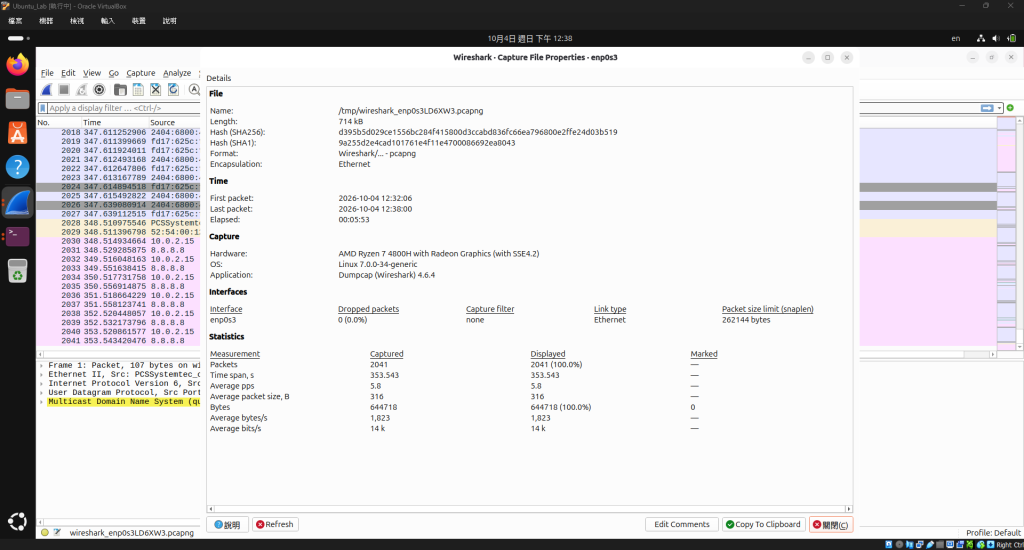Open display filter history dropdown arrow
This screenshot has width=1024, height=550.
tap(999, 108)
